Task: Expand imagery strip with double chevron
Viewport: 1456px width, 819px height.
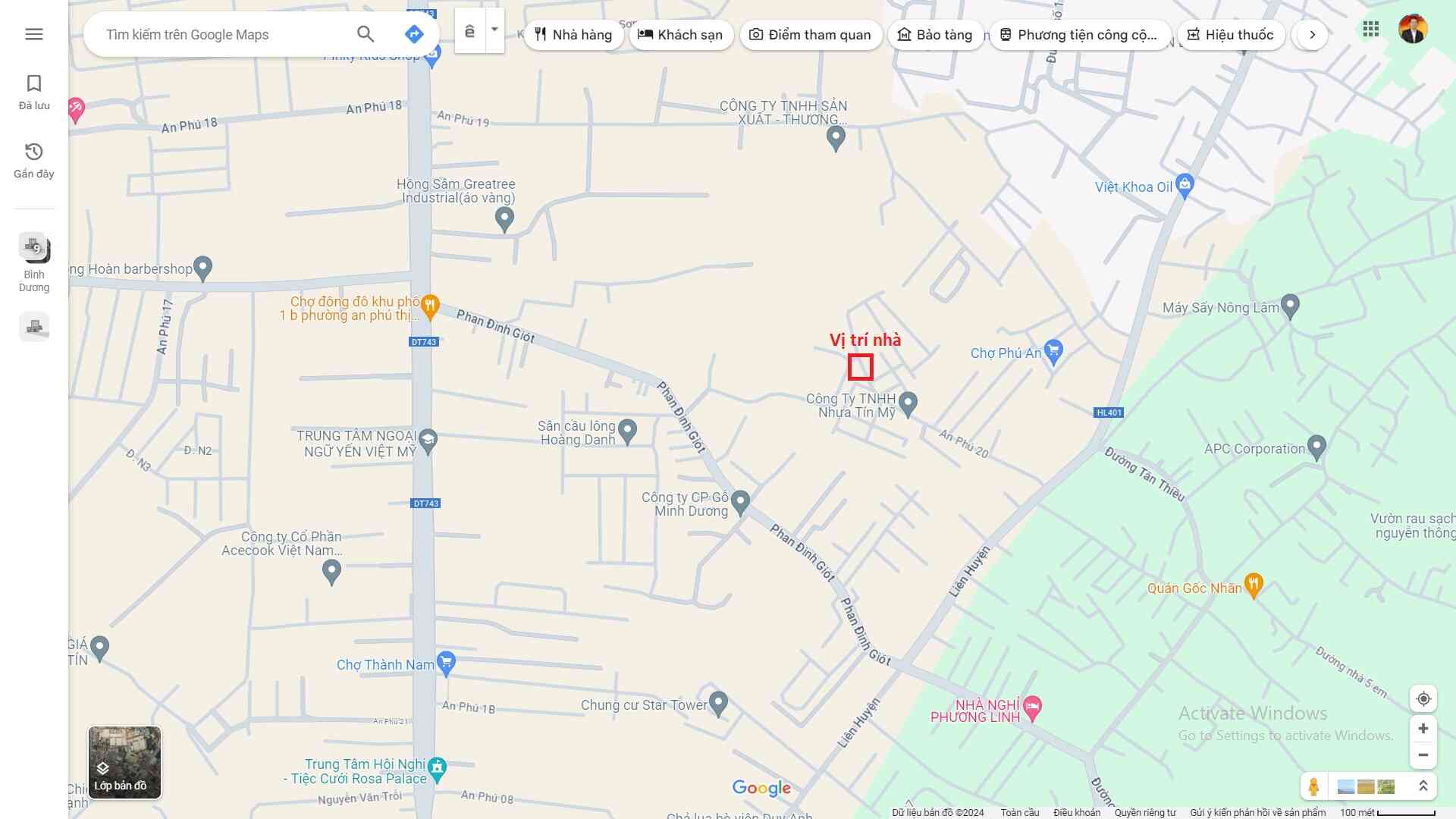Action: pyautogui.click(x=1423, y=786)
